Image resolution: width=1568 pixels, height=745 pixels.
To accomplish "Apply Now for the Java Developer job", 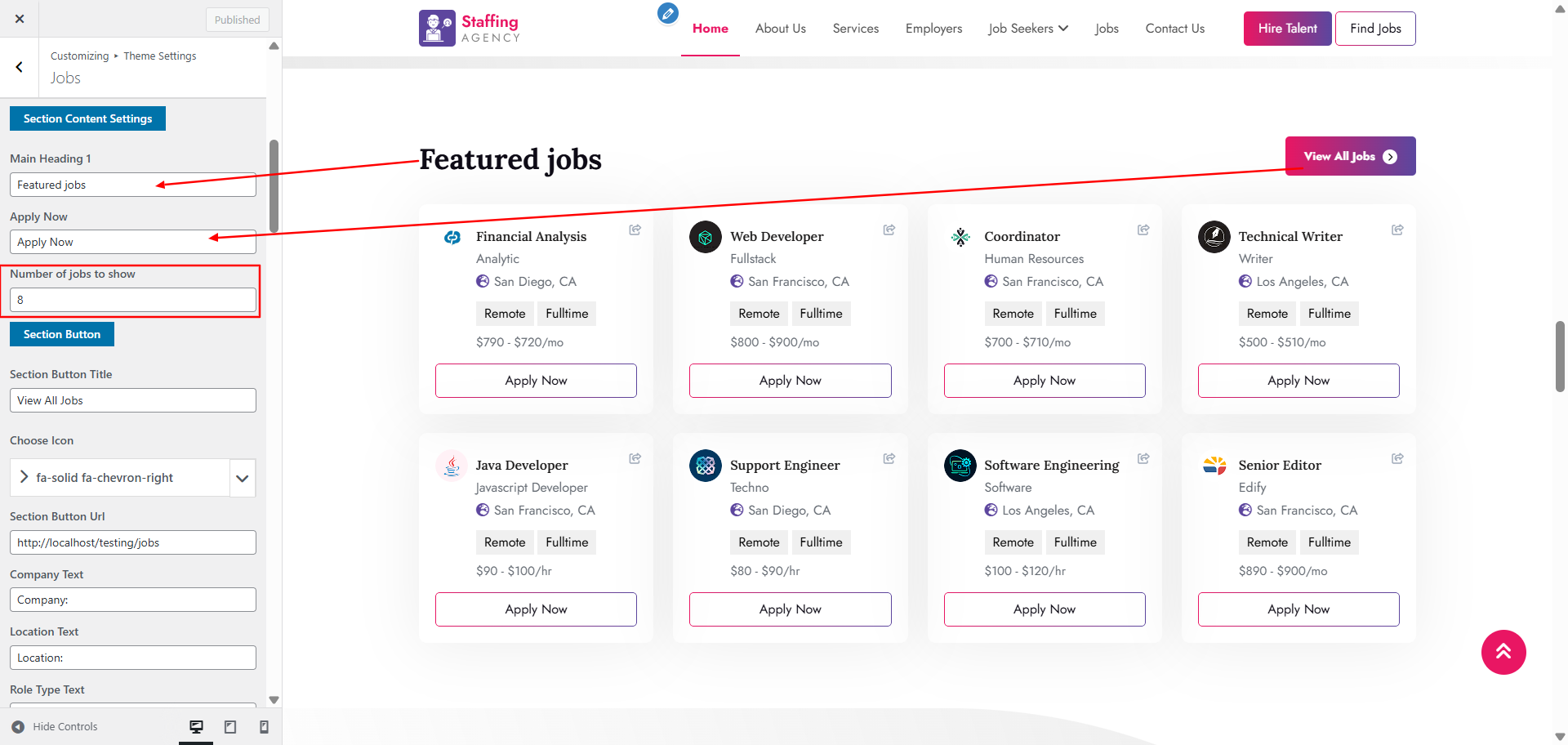I will point(536,609).
